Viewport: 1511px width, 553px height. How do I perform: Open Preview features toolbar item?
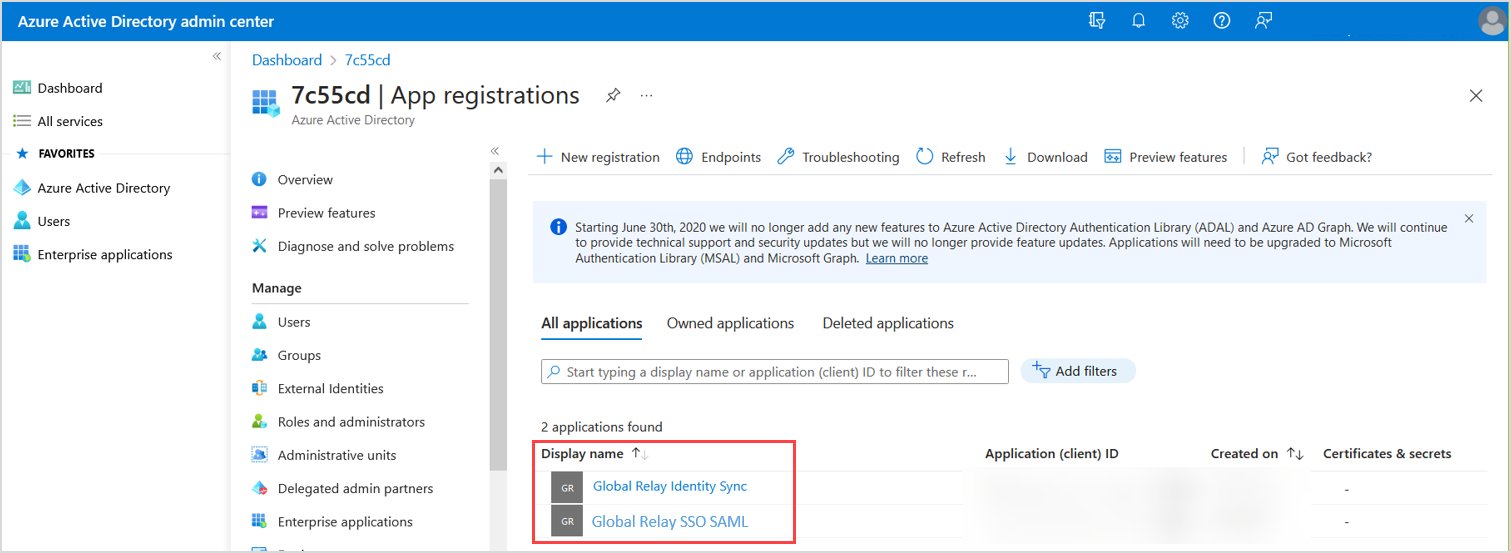(x=1166, y=157)
